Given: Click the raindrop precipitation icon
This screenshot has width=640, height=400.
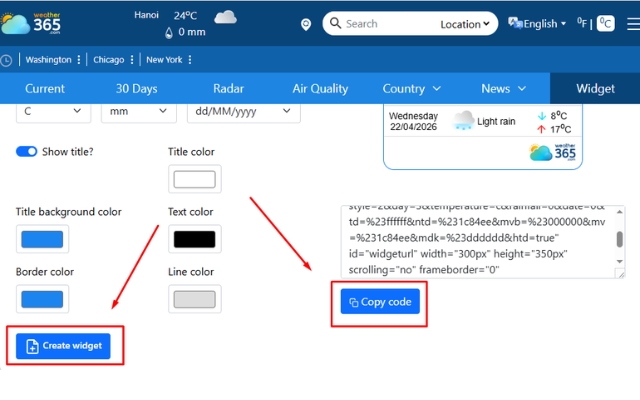Looking at the screenshot, I should tap(169, 33).
